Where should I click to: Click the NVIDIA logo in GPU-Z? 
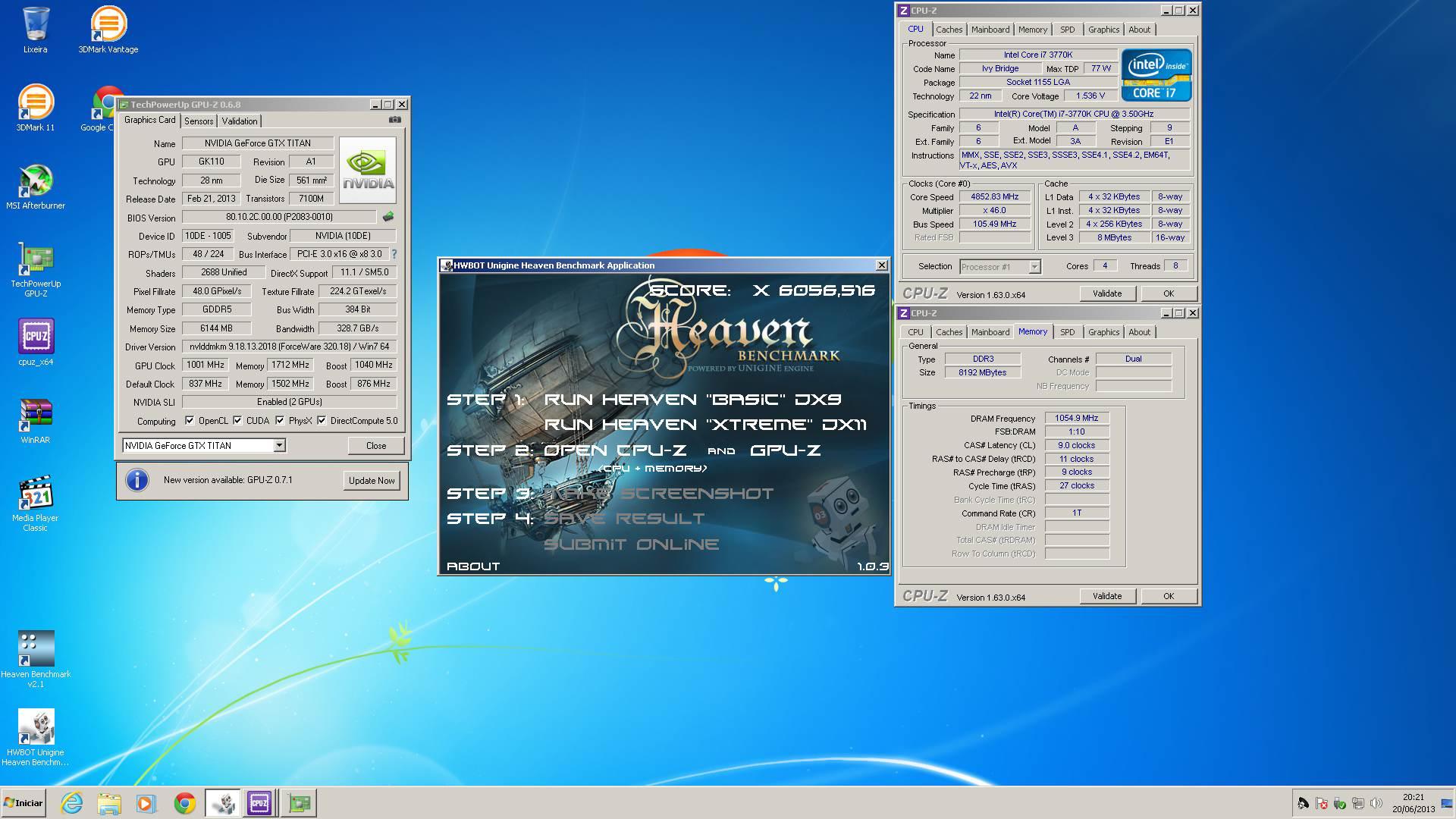tap(368, 170)
